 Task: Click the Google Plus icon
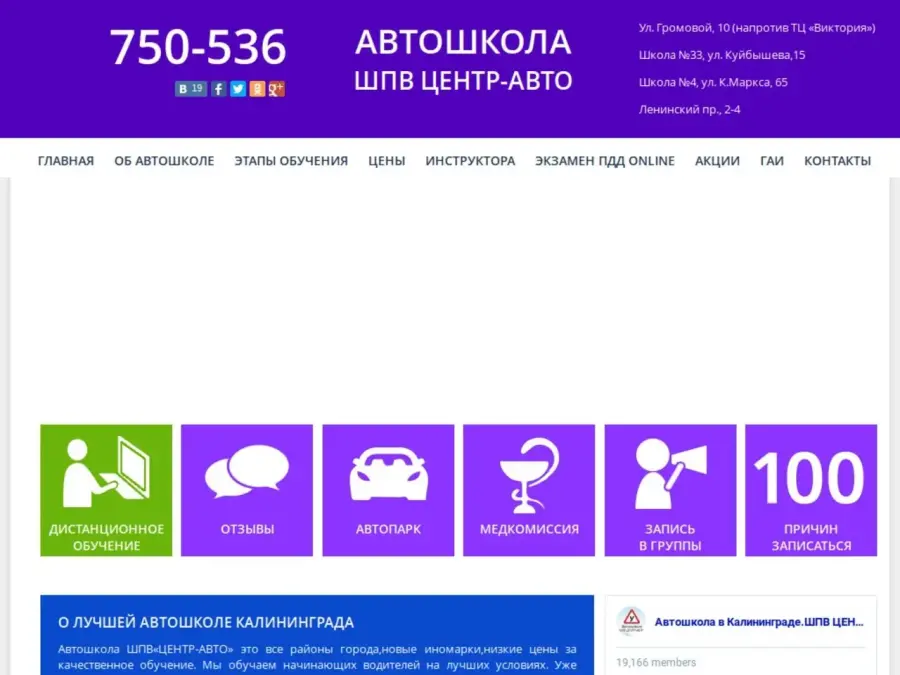[276, 89]
